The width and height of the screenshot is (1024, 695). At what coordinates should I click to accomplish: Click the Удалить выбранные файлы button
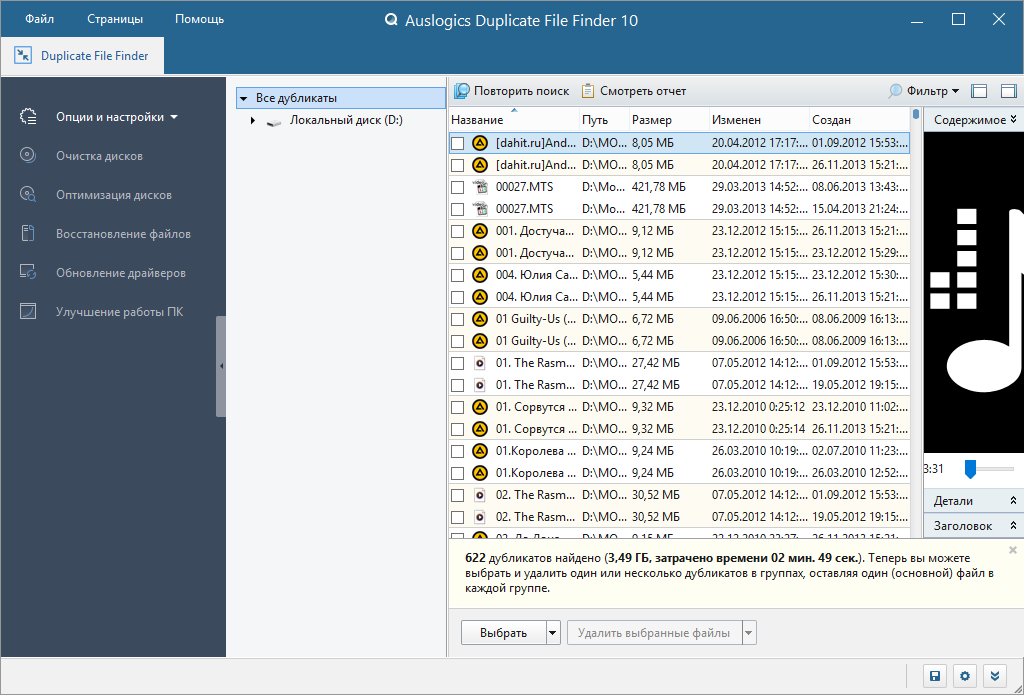coord(654,633)
